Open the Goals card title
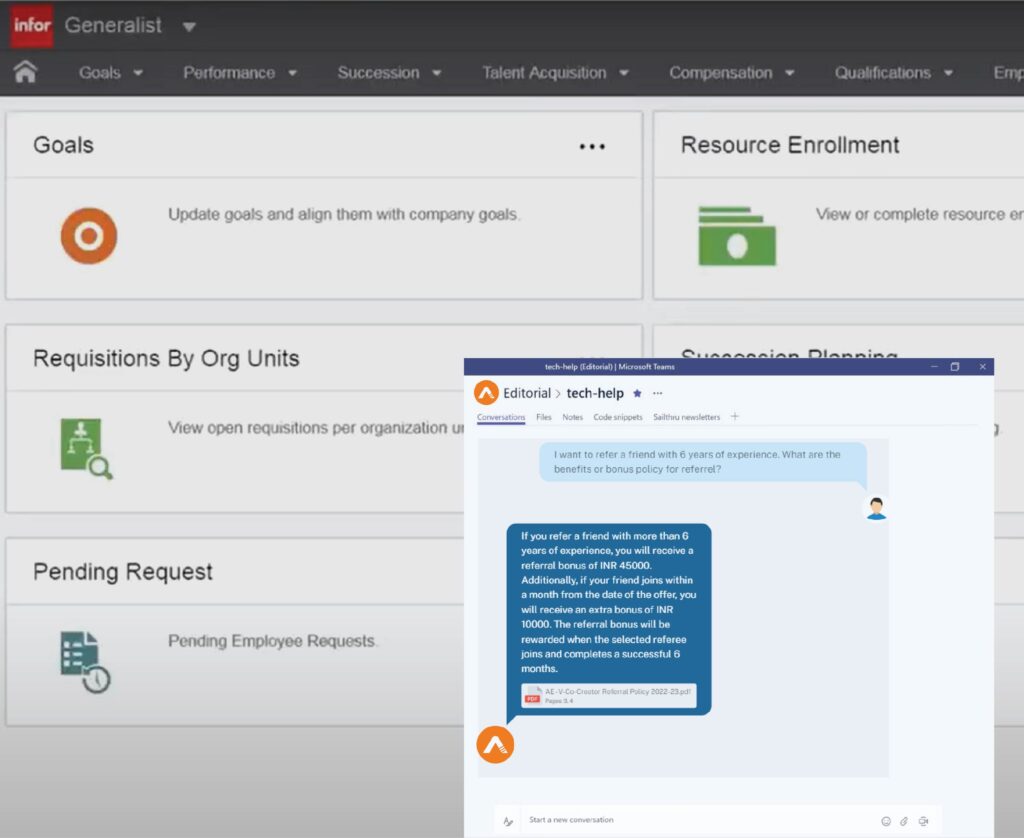 coord(63,145)
